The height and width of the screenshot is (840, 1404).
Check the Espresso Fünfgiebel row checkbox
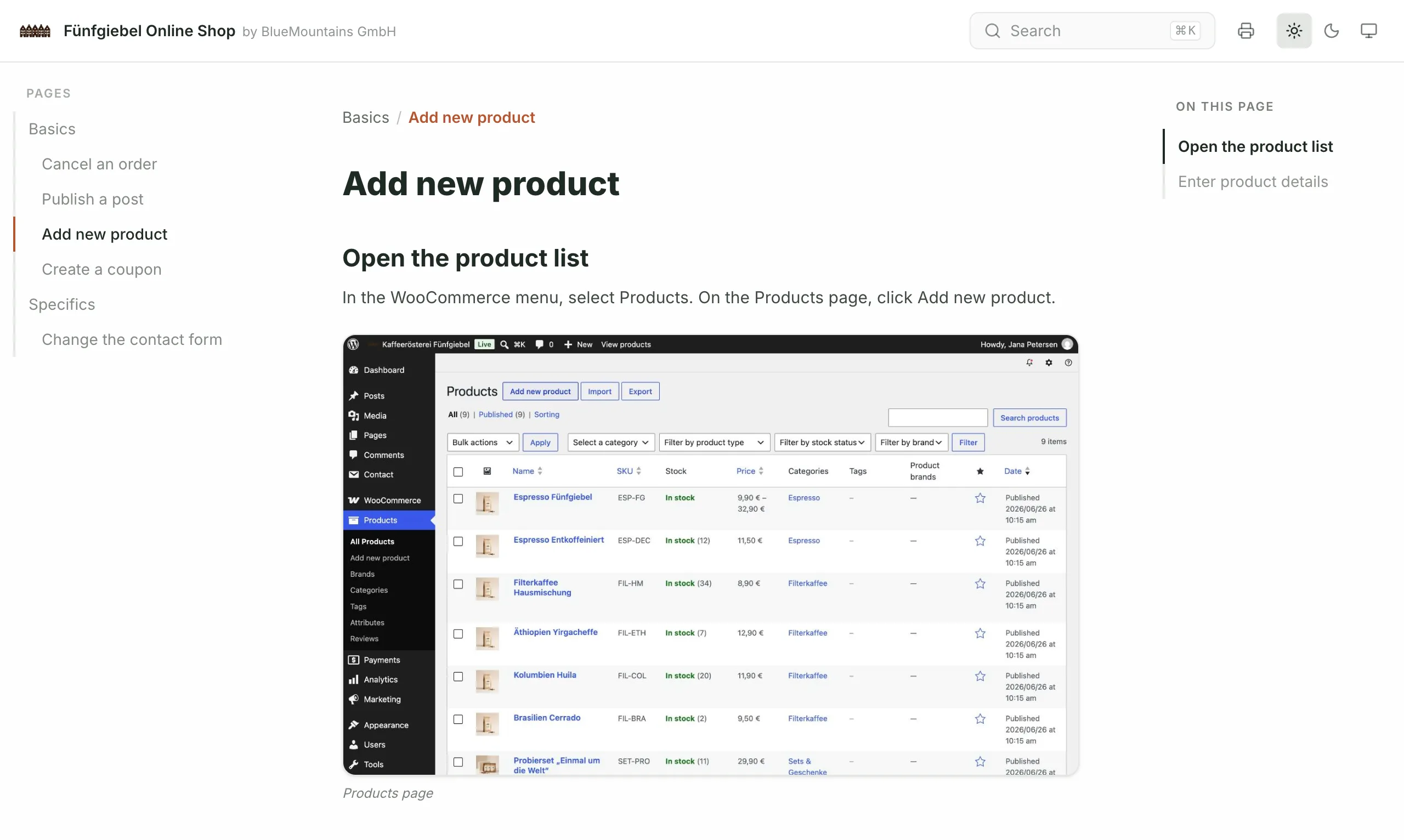pyautogui.click(x=458, y=498)
